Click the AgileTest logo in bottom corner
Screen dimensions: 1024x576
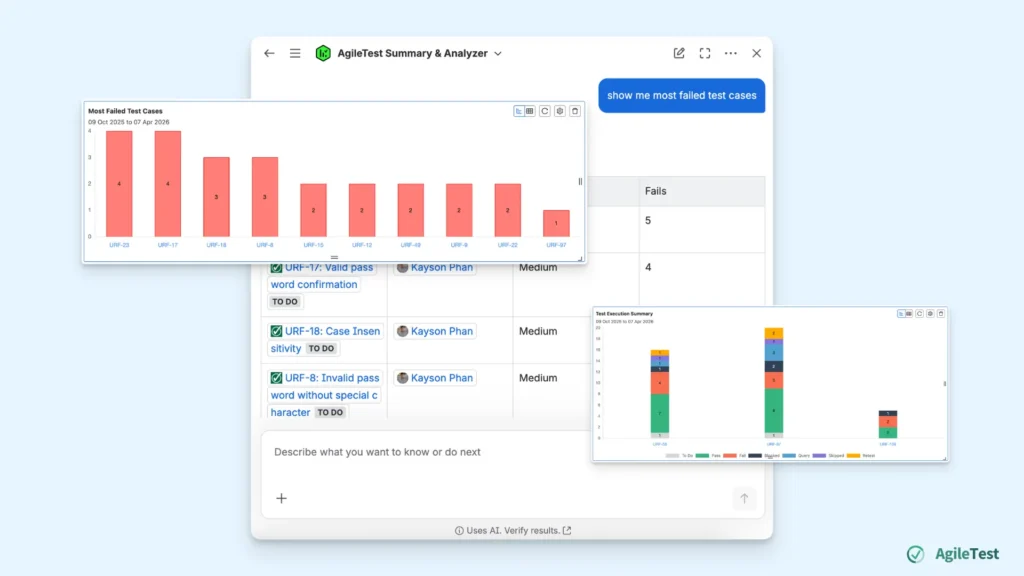coord(953,554)
